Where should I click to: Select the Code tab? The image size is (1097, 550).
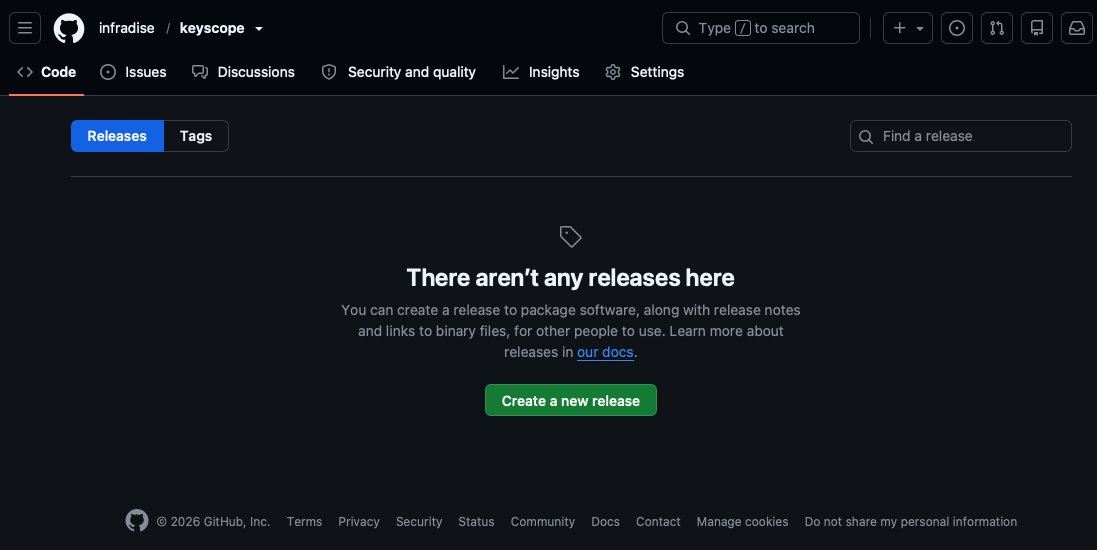pos(46,72)
